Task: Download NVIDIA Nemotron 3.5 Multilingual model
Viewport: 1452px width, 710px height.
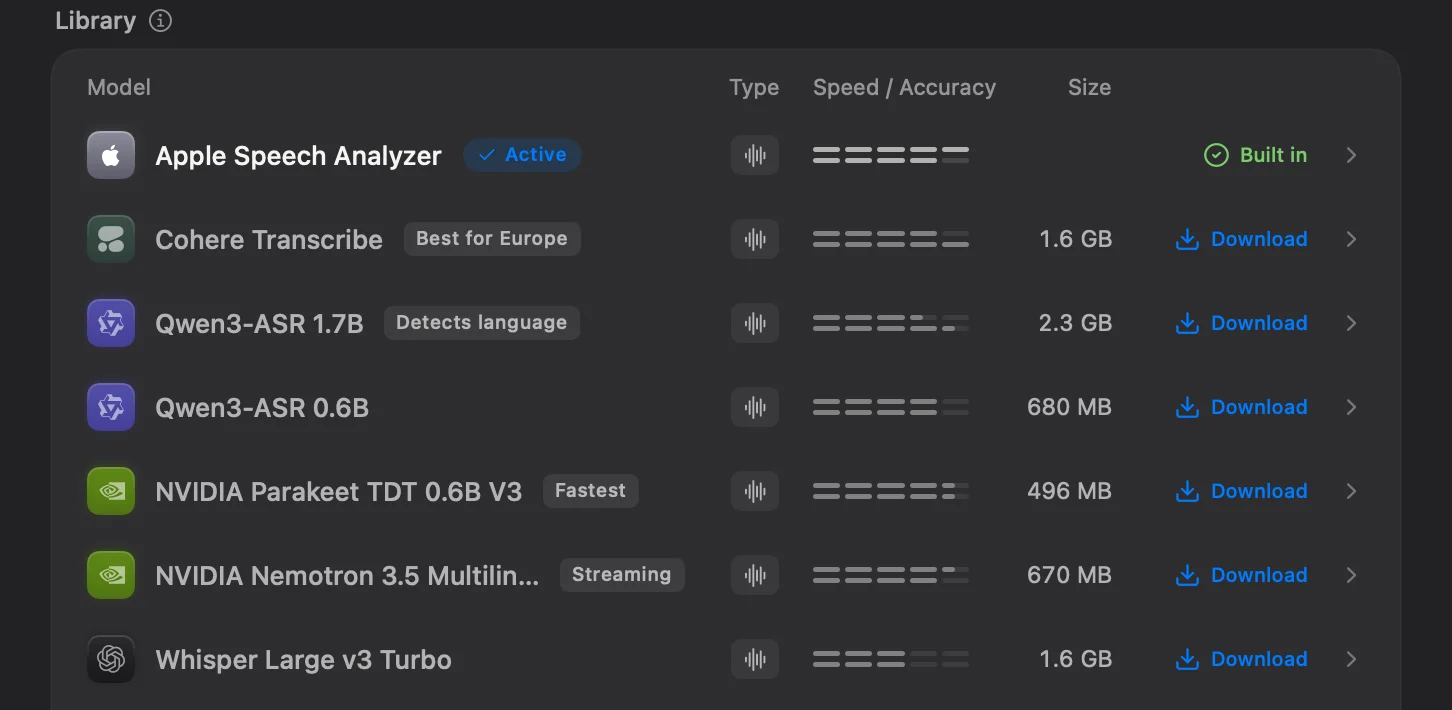Action: (x=1241, y=575)
